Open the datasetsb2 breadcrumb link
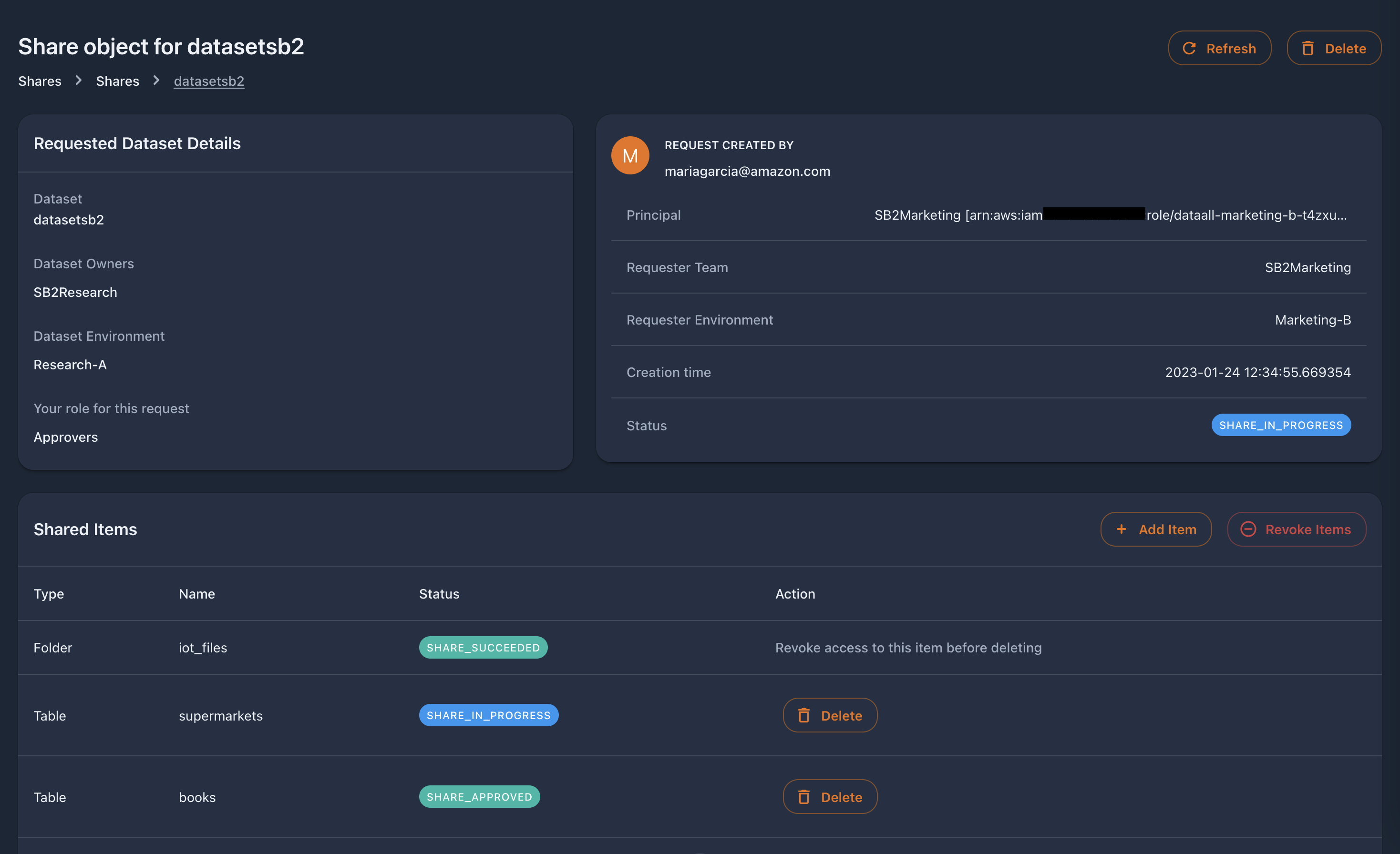This screenshot has height=854, width=1400. click(209, 81)
